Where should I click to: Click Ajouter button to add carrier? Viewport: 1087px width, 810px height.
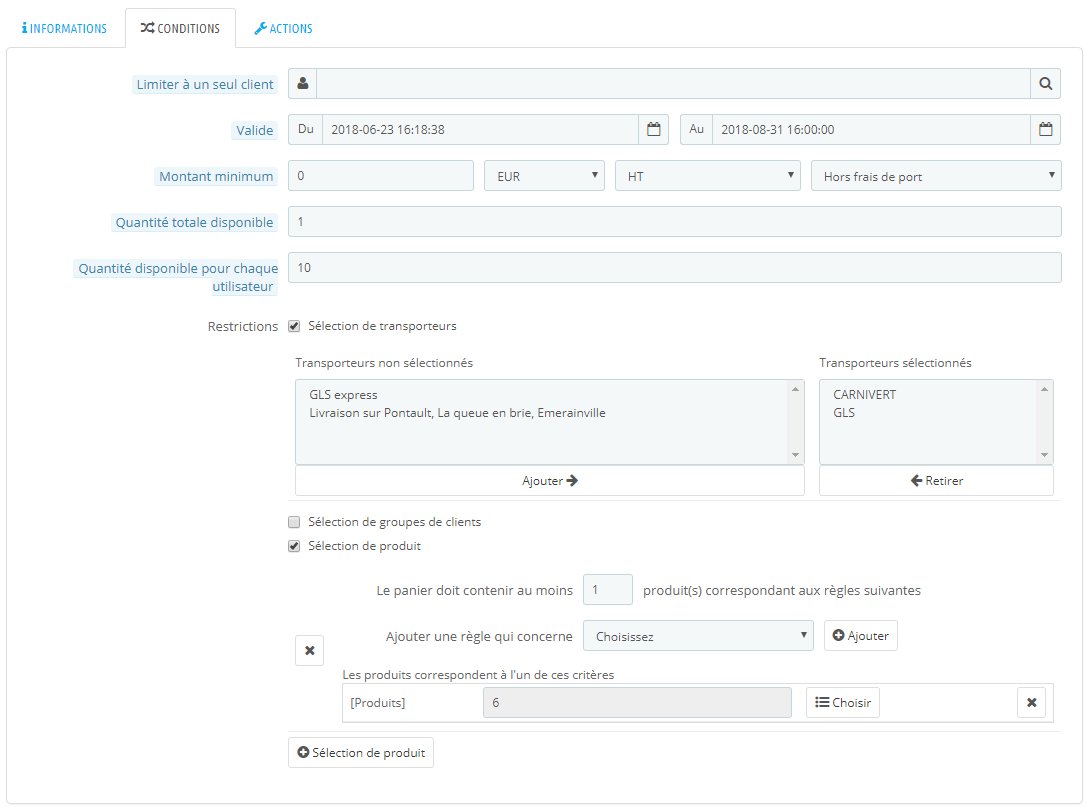(x=550, y=481)
